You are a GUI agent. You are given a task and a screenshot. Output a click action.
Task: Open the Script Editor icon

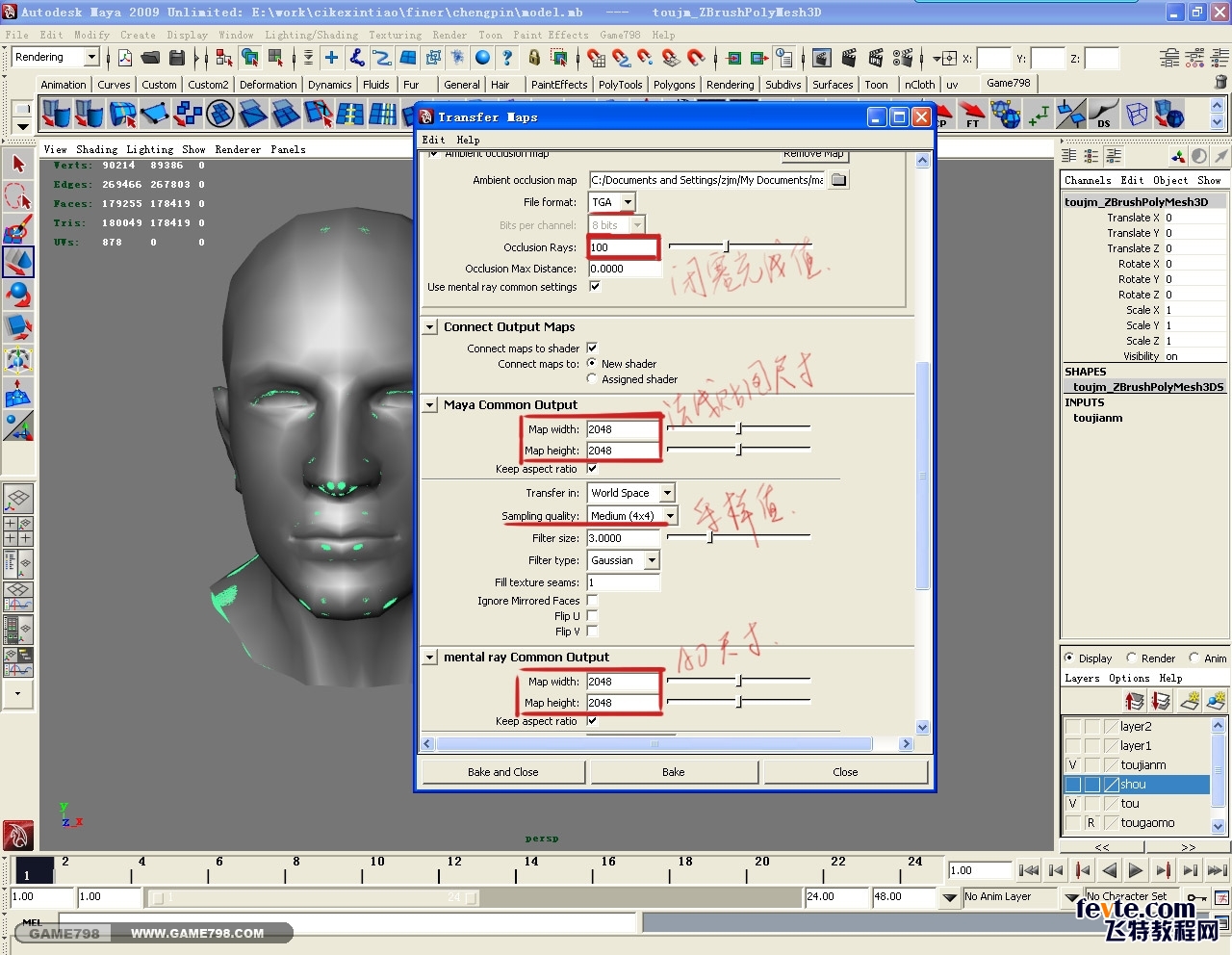[1222, 921]
